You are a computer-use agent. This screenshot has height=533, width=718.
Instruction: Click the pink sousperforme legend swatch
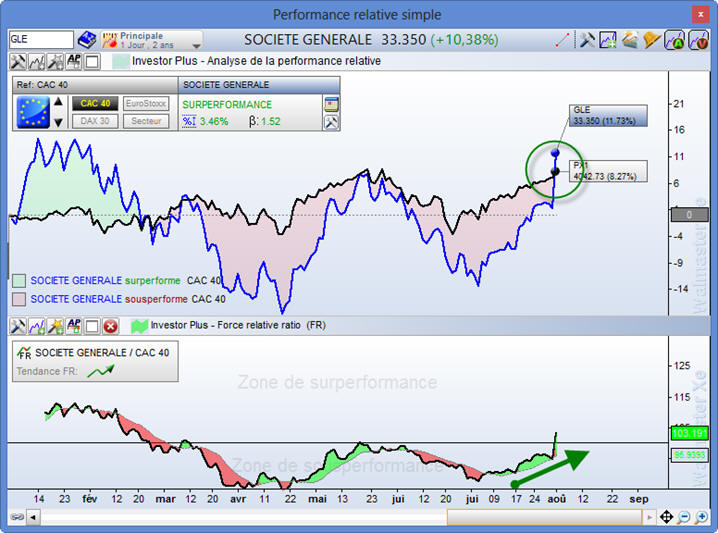pyautogui.click(x=19, y=299)
